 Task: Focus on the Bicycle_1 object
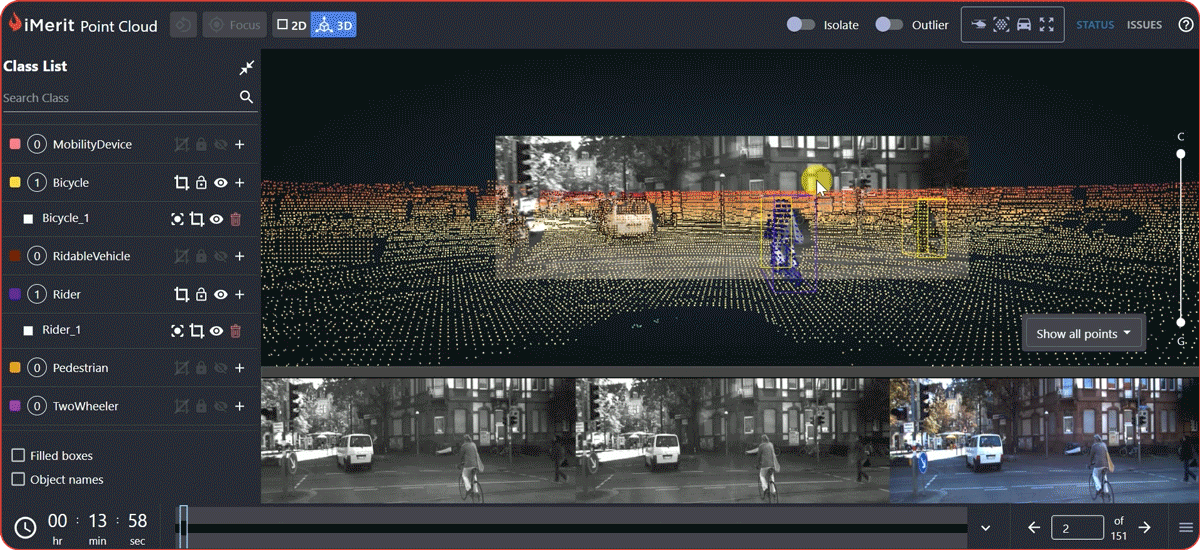tap(177, 219)
